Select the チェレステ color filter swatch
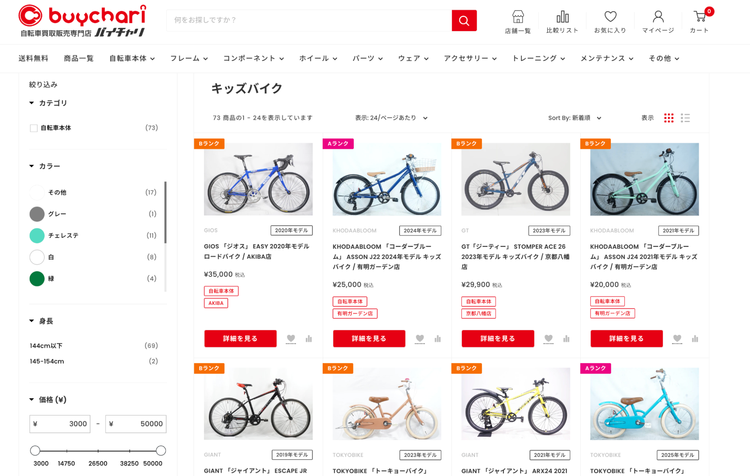 click(37, 235)
